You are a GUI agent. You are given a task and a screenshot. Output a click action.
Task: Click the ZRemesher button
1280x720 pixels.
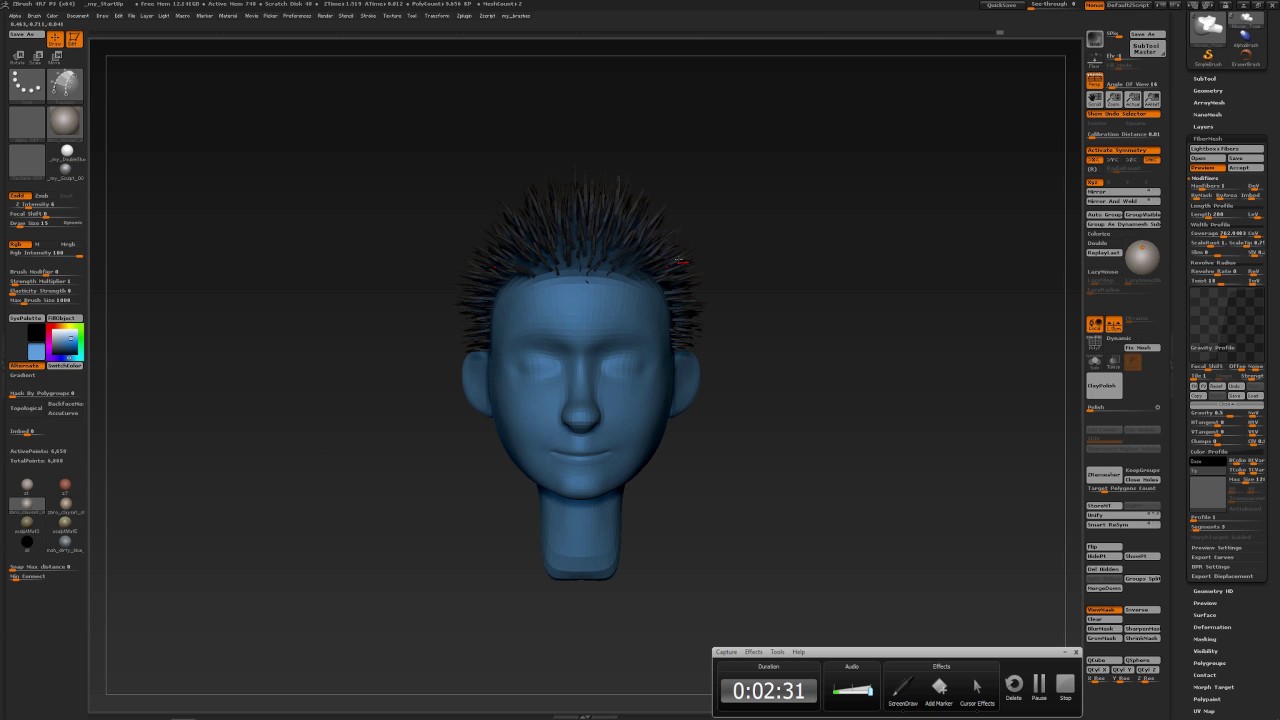point(1104,475)
